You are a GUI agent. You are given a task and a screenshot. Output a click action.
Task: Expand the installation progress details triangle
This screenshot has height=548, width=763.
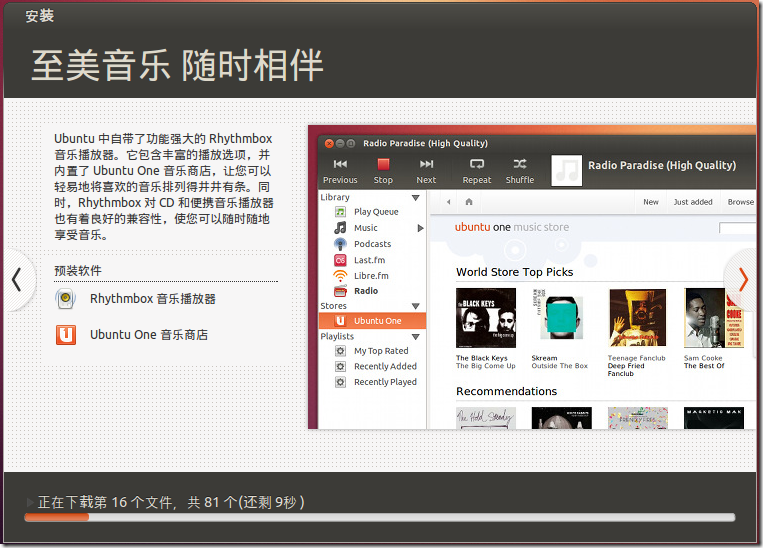tap(30, 502)
